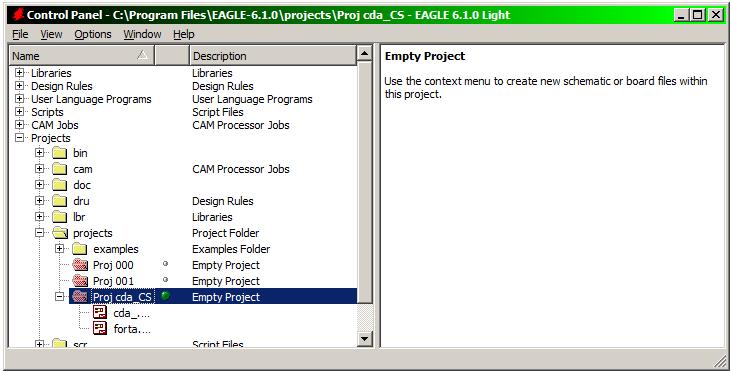This screenshot has width=731, height=372.
Task: Expand the Scripts tree node
Action: pos(19,112)
